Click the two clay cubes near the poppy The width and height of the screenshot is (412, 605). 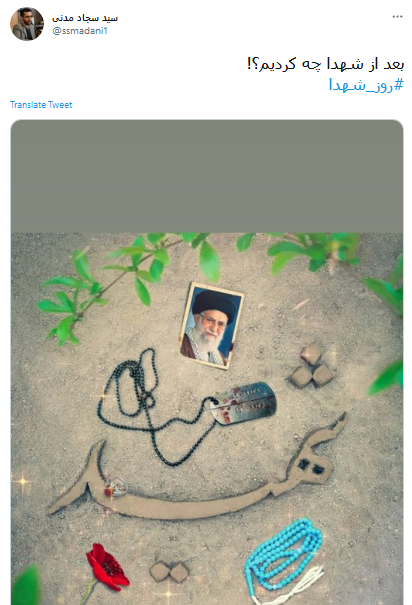[169, 571]
